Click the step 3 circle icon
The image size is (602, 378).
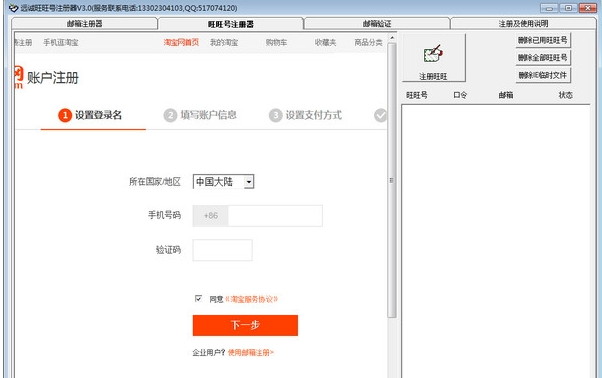tap(275, 115)
